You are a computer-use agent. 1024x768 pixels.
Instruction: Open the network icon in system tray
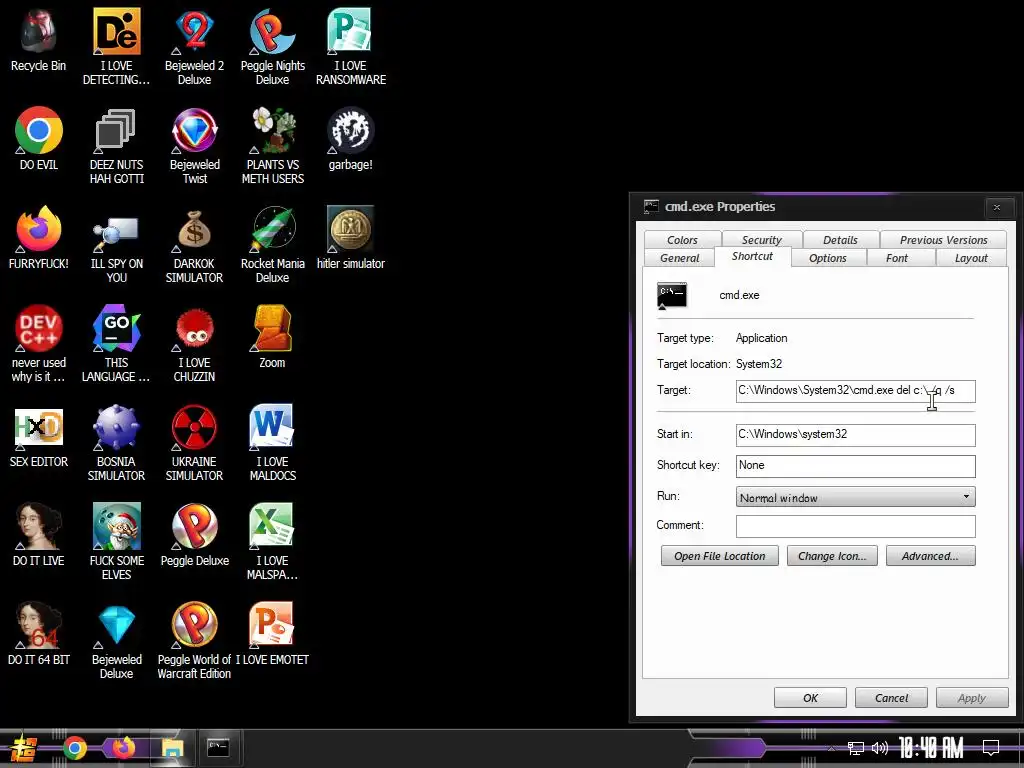click(856, 748)
